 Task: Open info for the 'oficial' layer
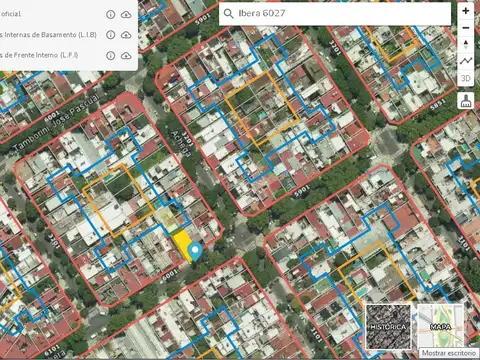click(x=110, y=14)
